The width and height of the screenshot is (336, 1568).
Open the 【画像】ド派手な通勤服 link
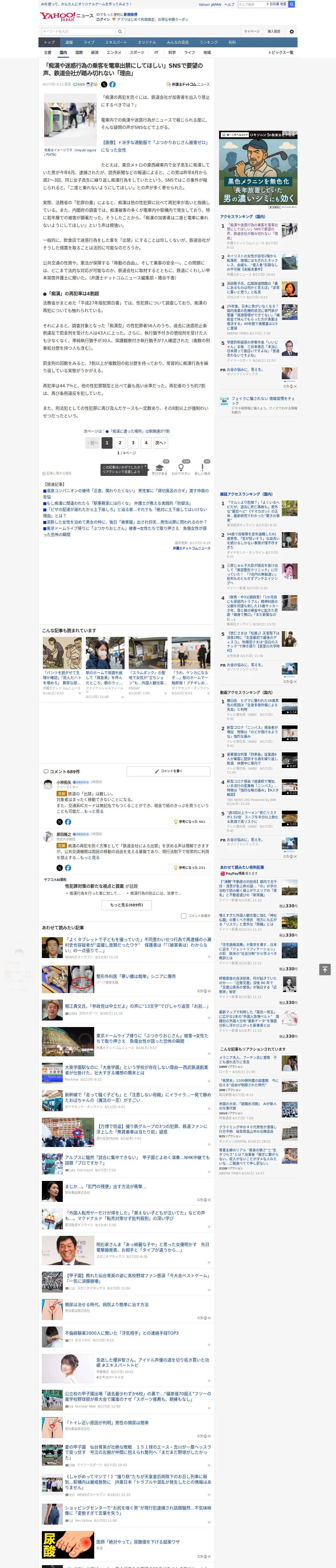click(154, 146)
